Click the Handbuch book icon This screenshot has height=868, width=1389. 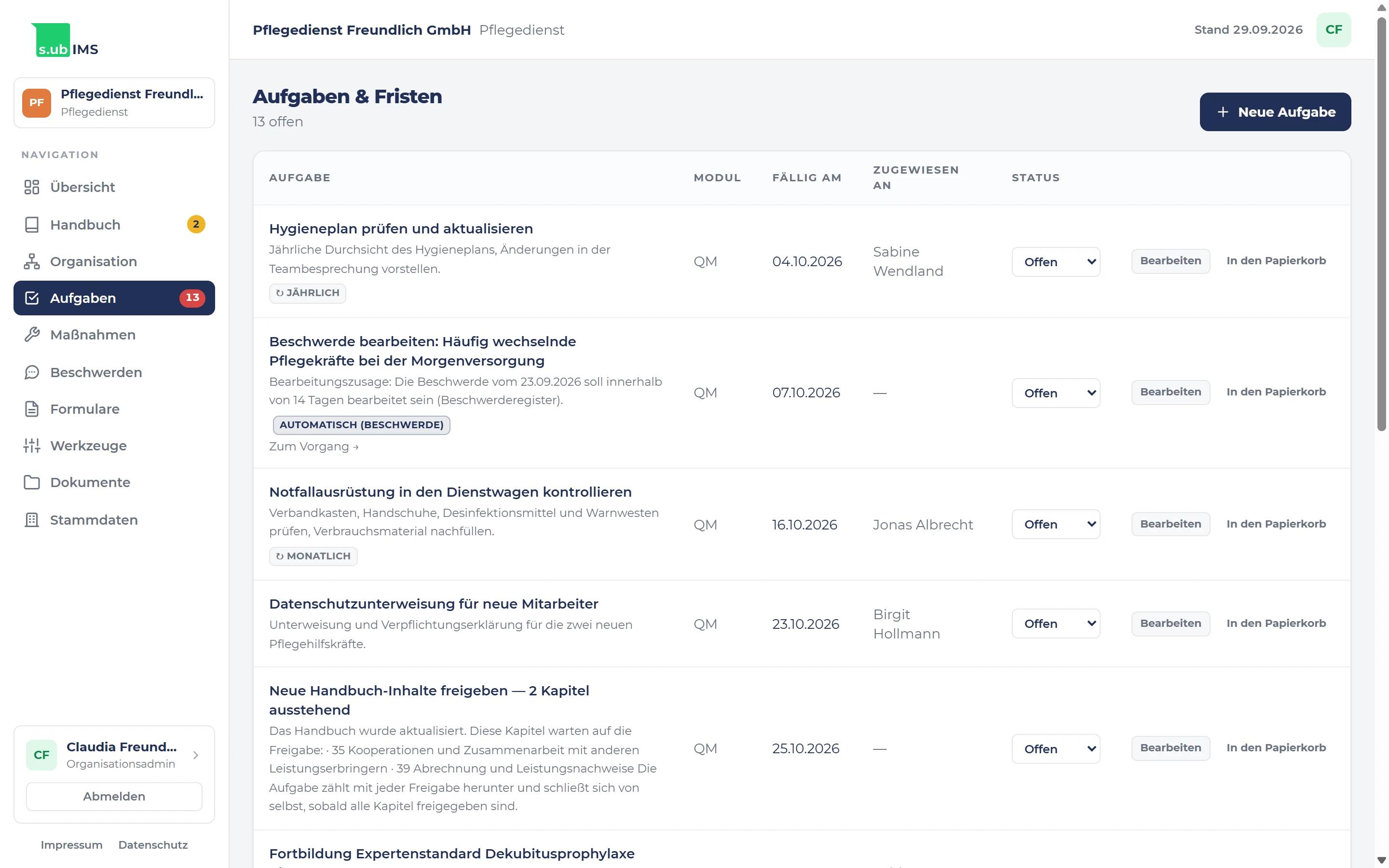click(31, 224)
